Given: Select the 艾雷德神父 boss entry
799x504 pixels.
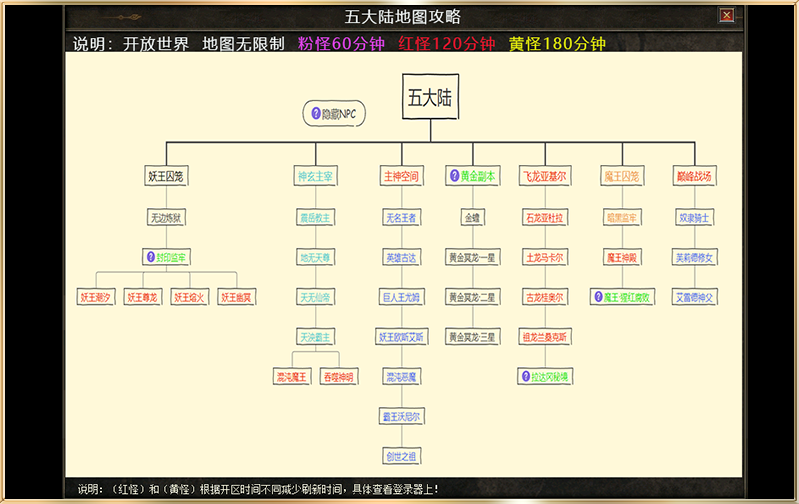Looking at the screenshot, I should click(x=694, y=297).
